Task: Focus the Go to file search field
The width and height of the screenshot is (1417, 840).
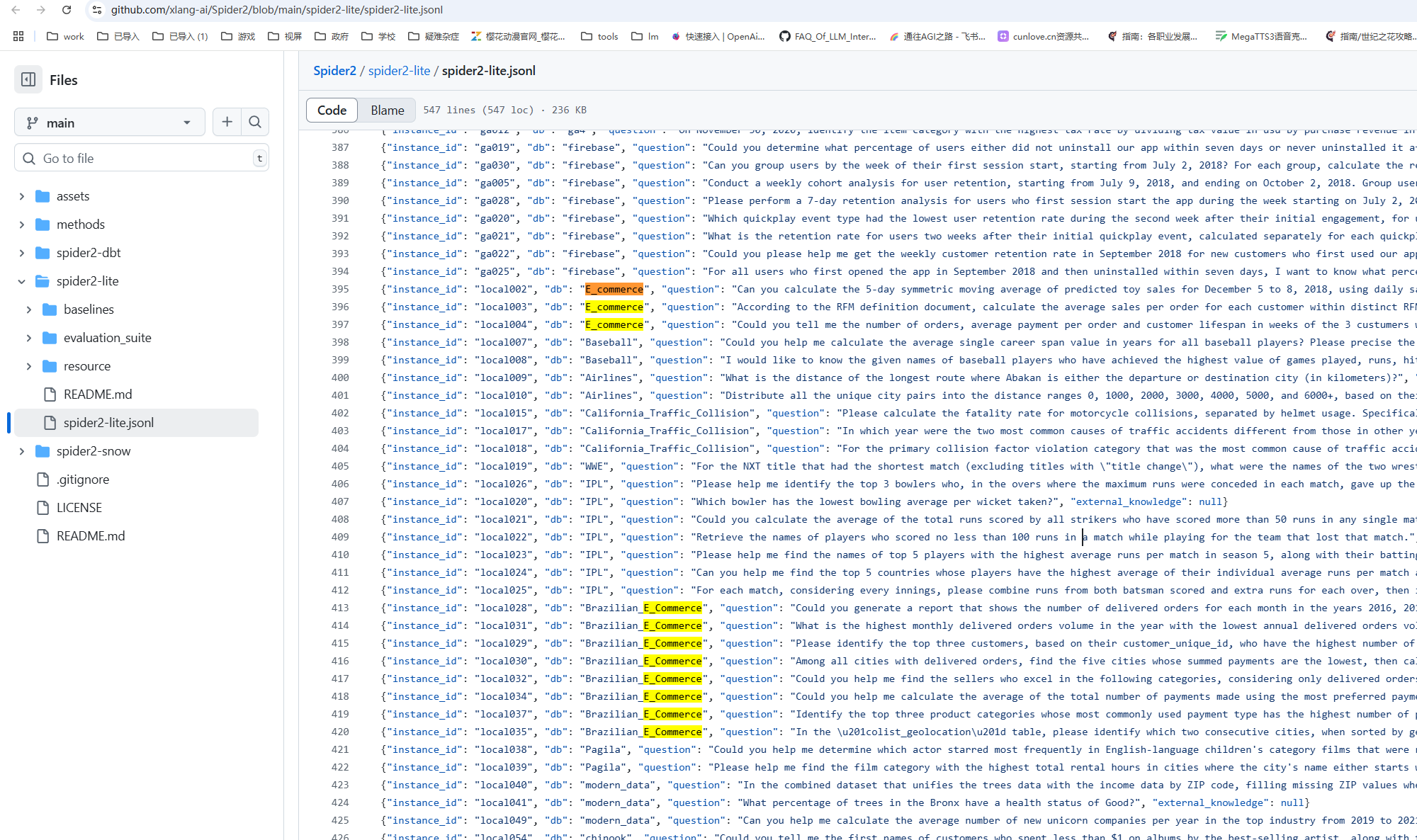Action: click(142, 158)
